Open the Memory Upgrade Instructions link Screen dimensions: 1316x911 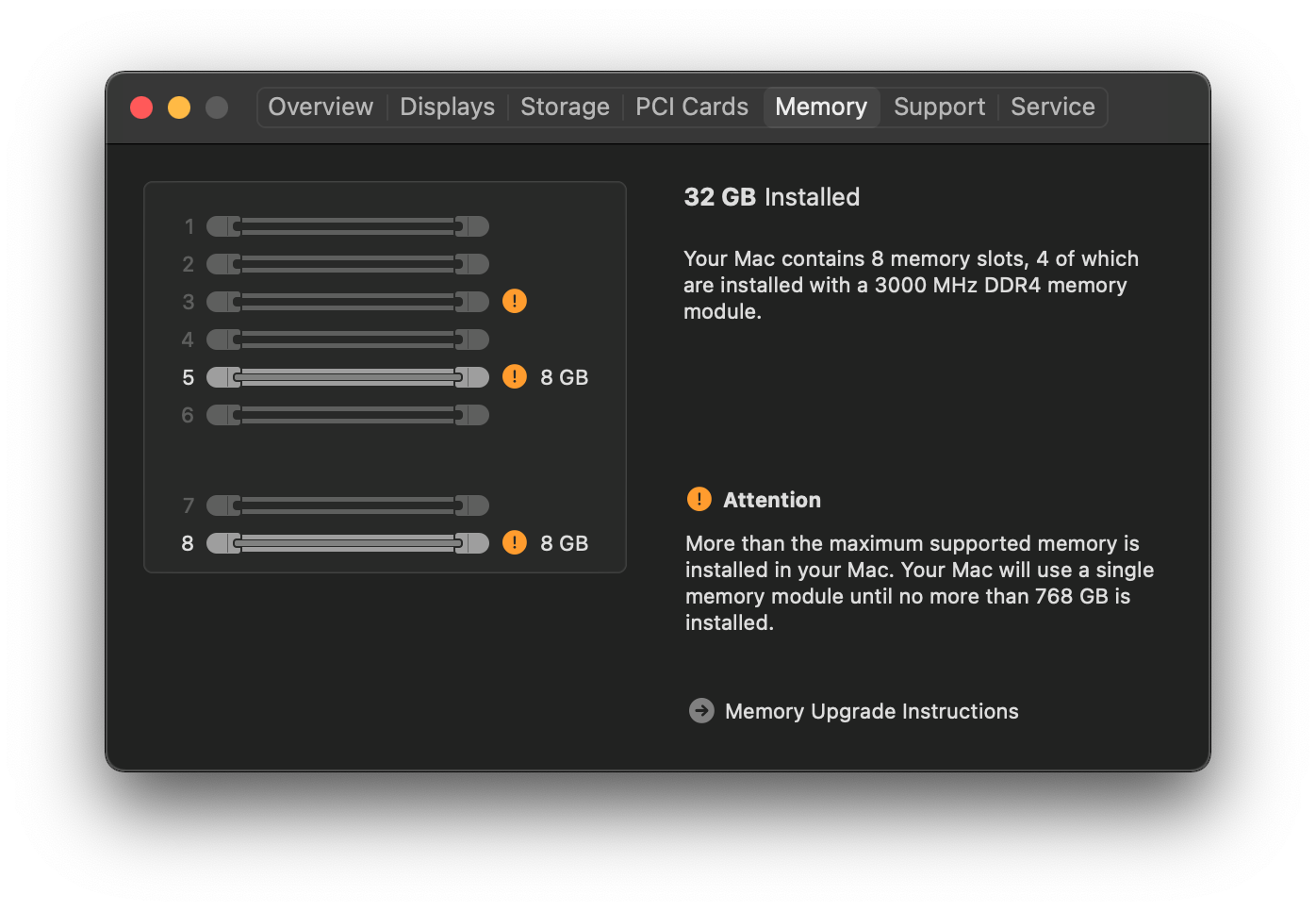click(x=871, y=711)
